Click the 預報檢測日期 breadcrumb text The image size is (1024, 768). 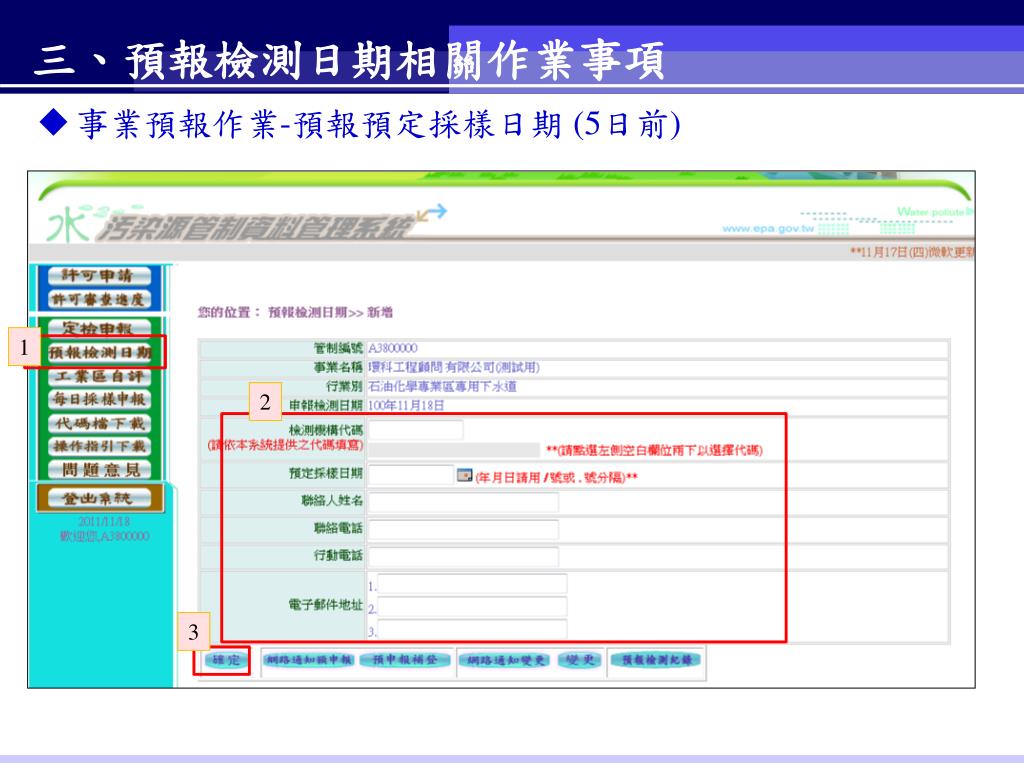(308, 313)
